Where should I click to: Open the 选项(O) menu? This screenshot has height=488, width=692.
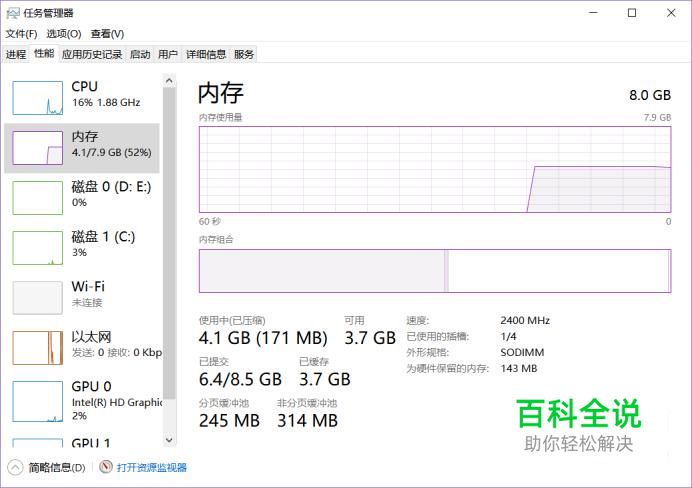coord(64,34)
